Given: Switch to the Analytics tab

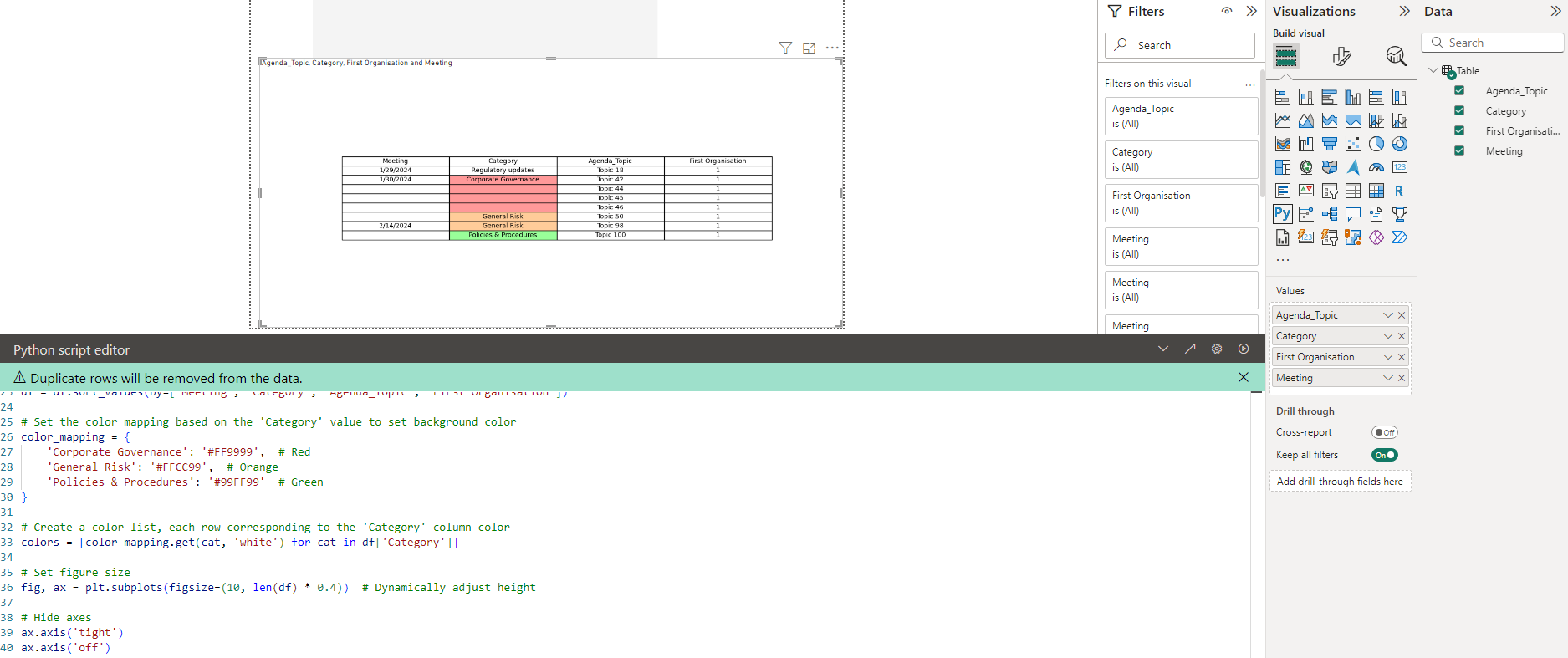Looking at the screenshot, I should [x=1396, y=56].
